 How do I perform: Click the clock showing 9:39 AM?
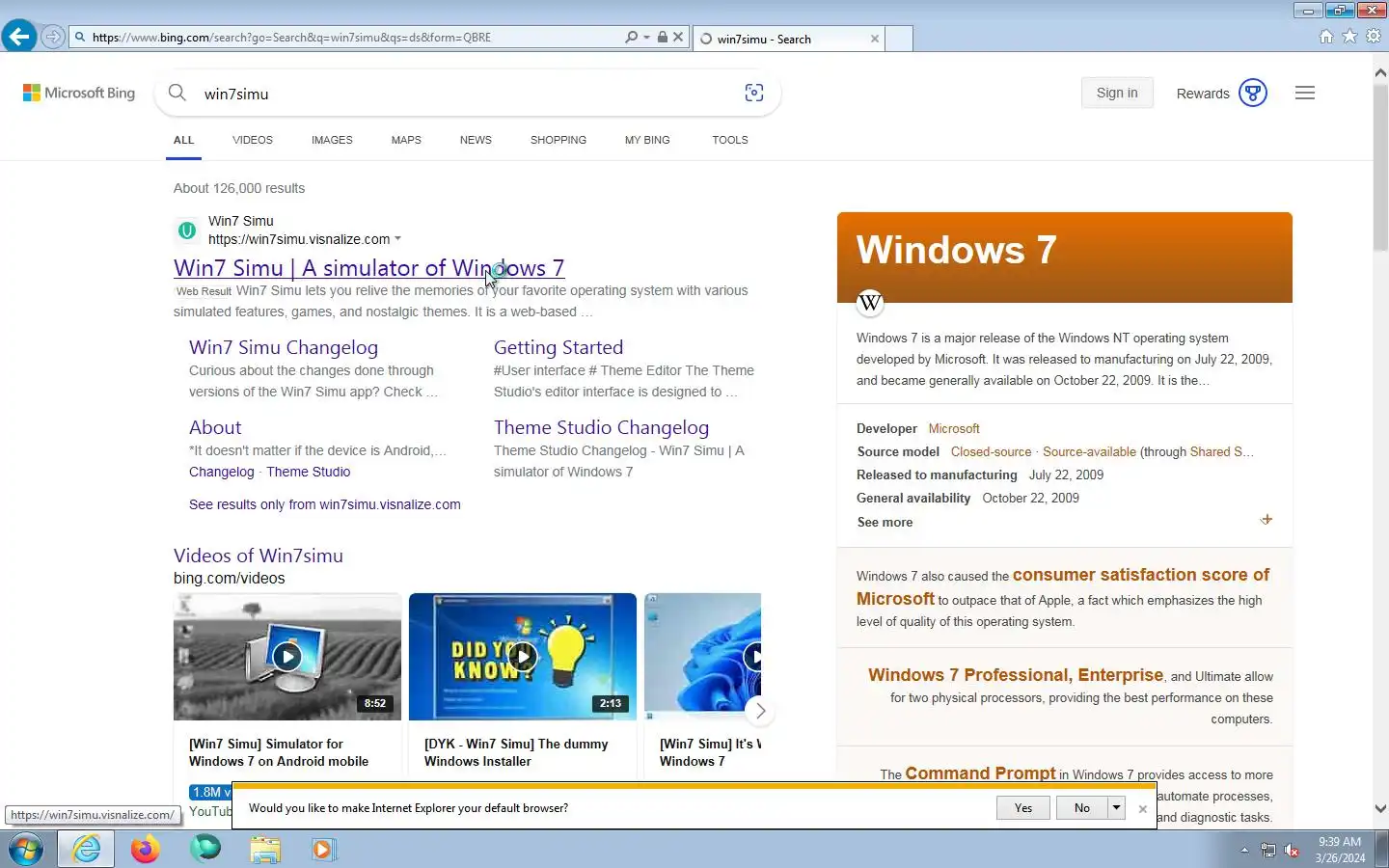[x=1340, y=850]
